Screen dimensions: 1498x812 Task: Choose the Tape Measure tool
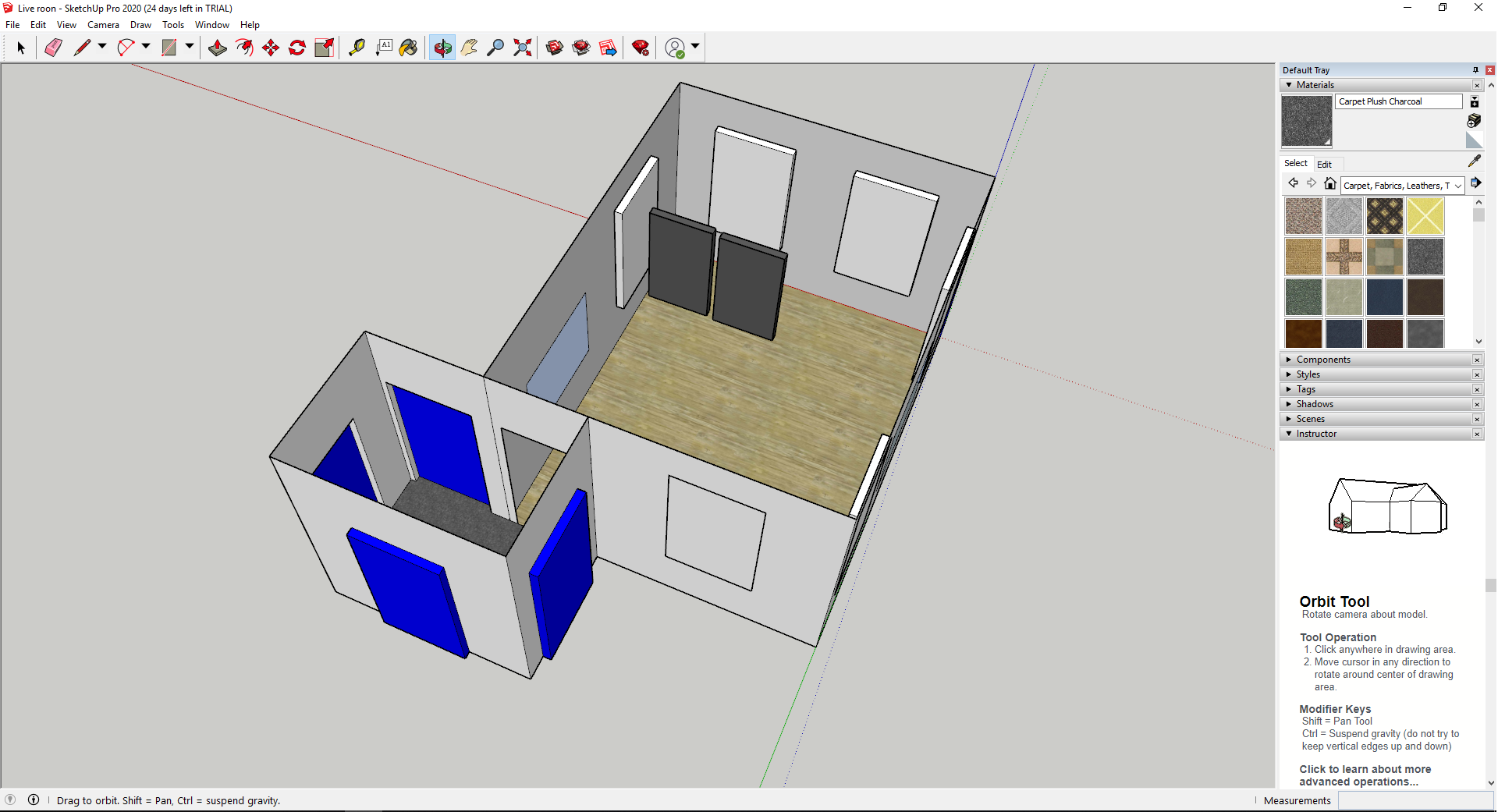(x=357, y=48)
